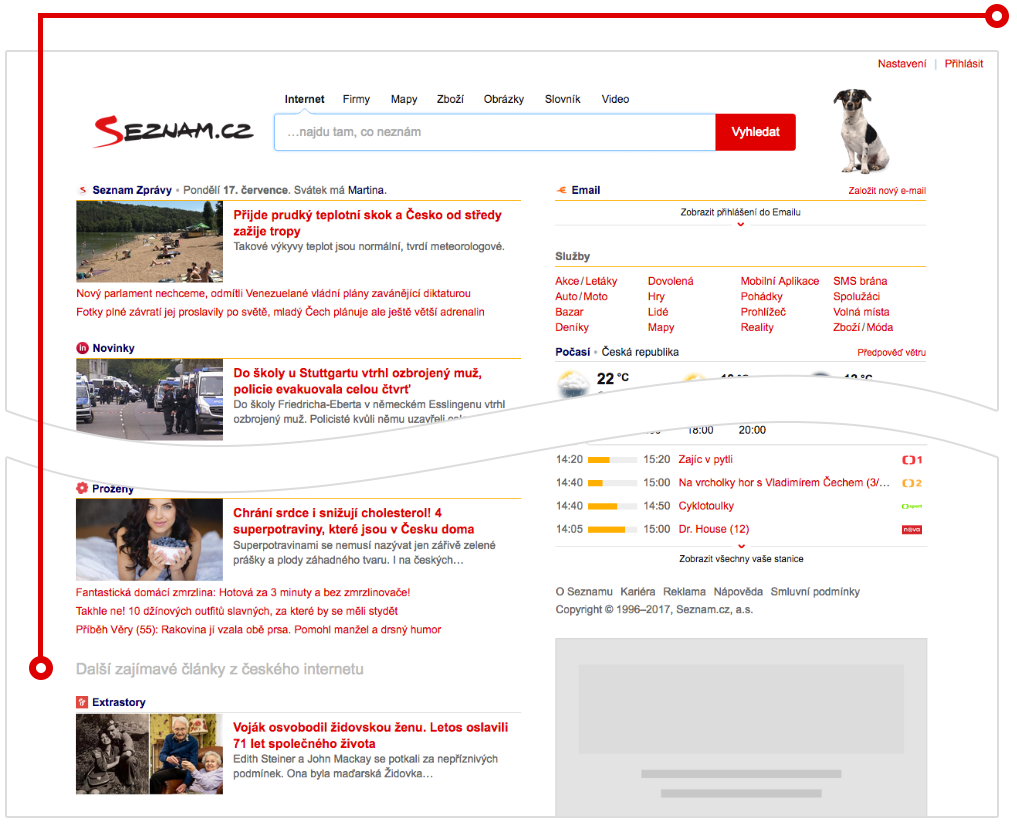Open the Spolužáci service link
The height and width of the screenshot is (830, 1017).
pyautogui.click(x=856, y=296)
